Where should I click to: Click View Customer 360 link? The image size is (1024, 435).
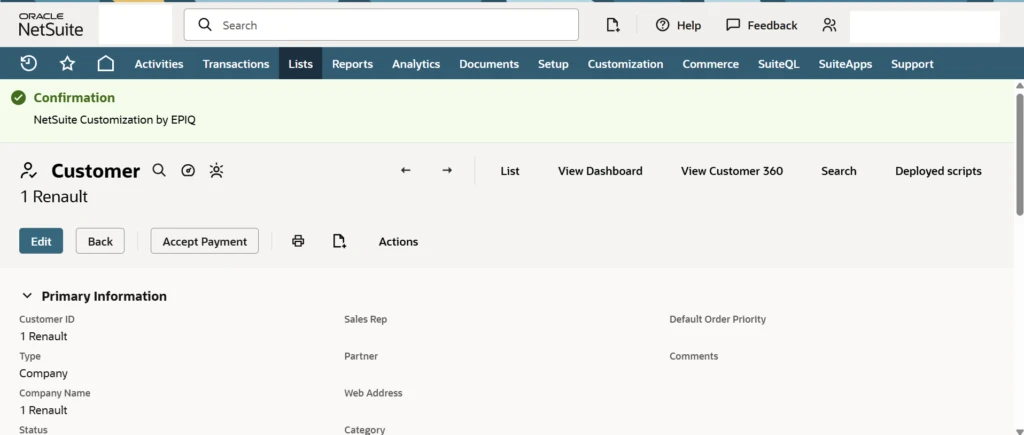click(x=732, y=171)
